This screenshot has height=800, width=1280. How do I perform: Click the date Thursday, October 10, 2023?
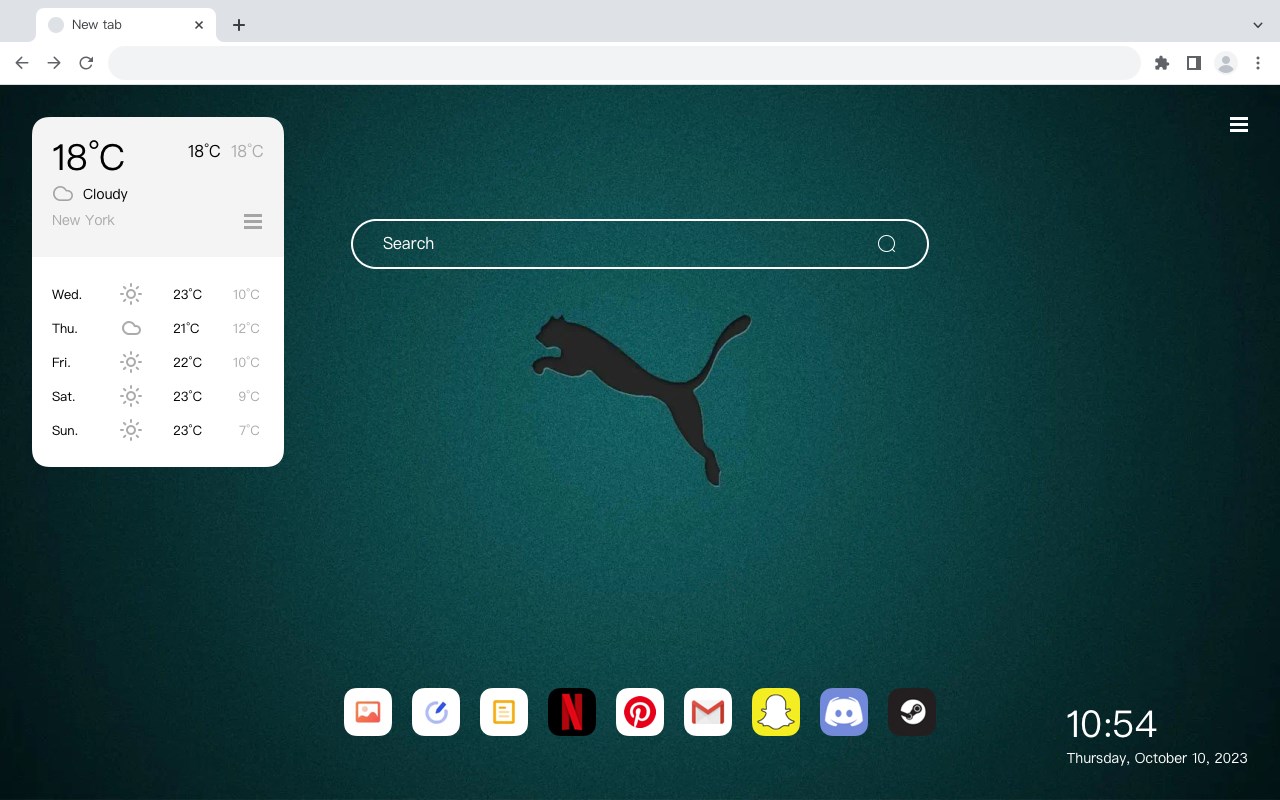pyautogui.click(x=1157, y=758)
